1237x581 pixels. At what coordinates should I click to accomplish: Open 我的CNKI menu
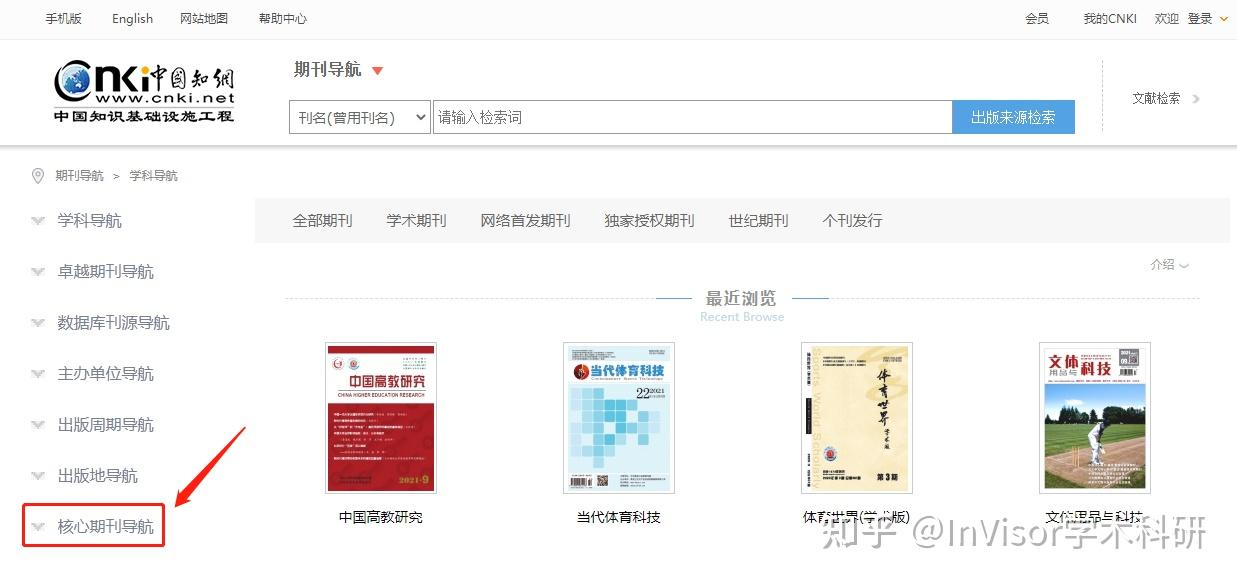[1110, 18]
